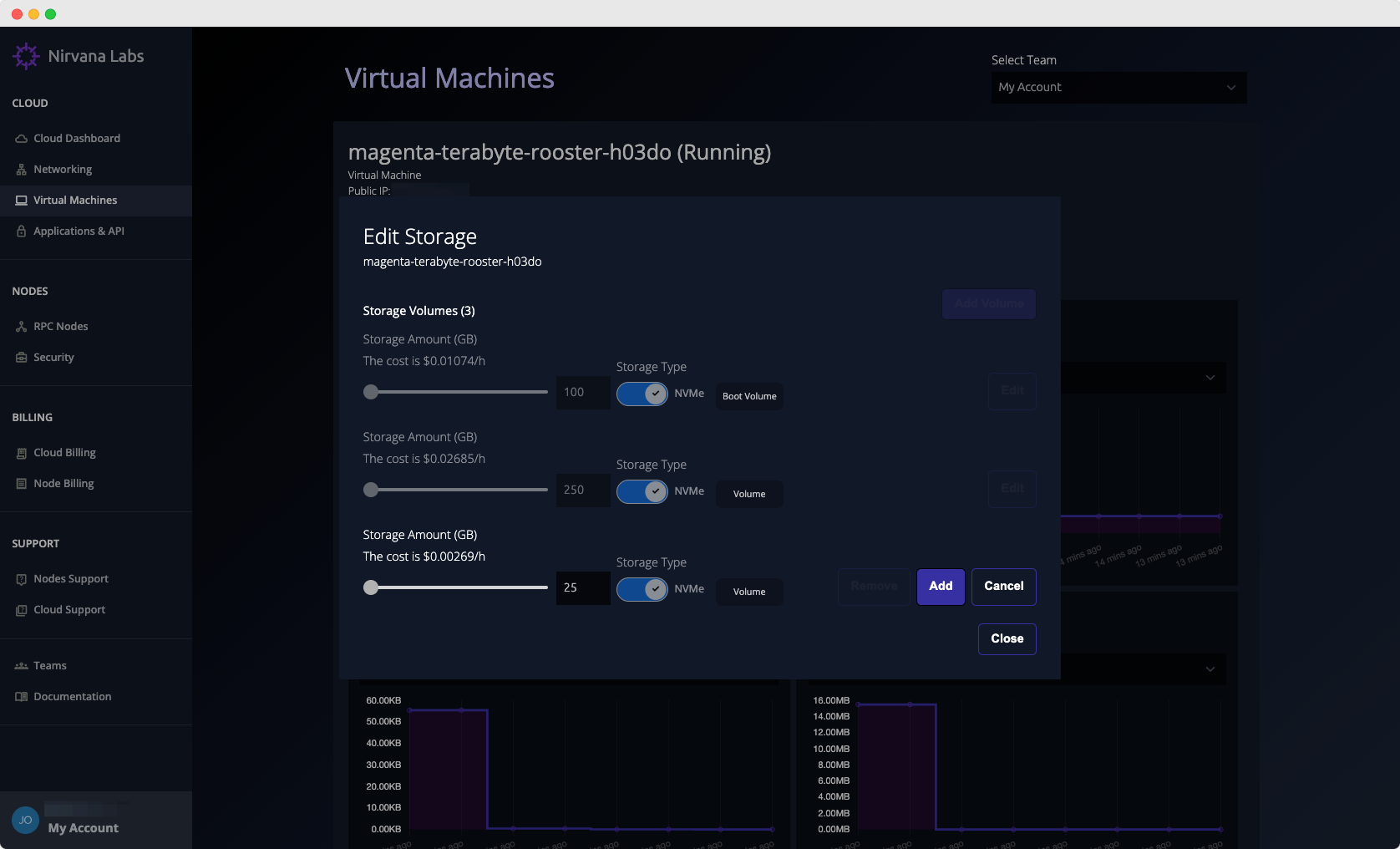Click the Networking sidebar icon
Image resolution: width=1400 pixels, height=849 pixels.
(x=22, y=170)
